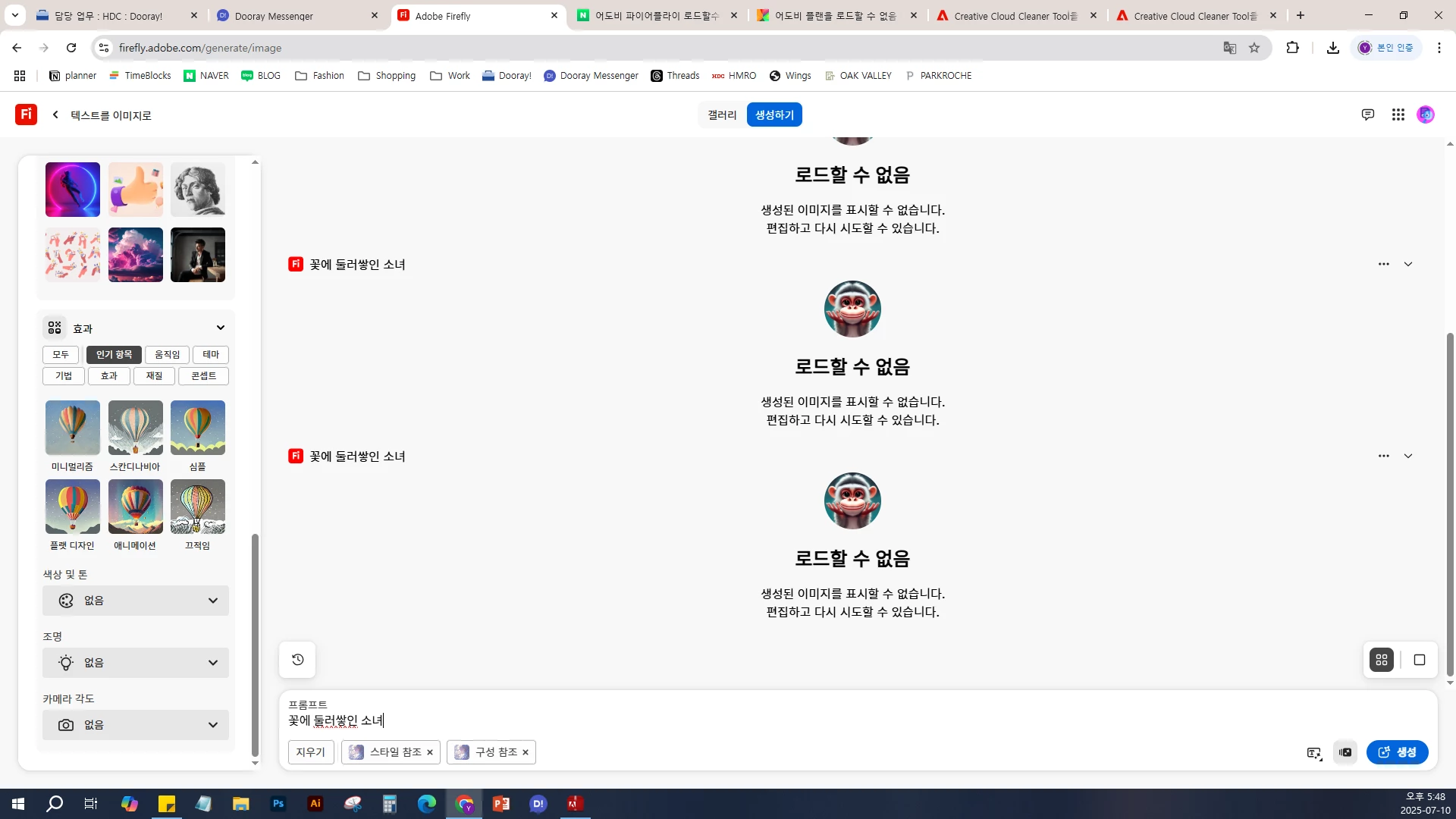
Task: Collapse the 효과 effects section
Action: (221, 328)
